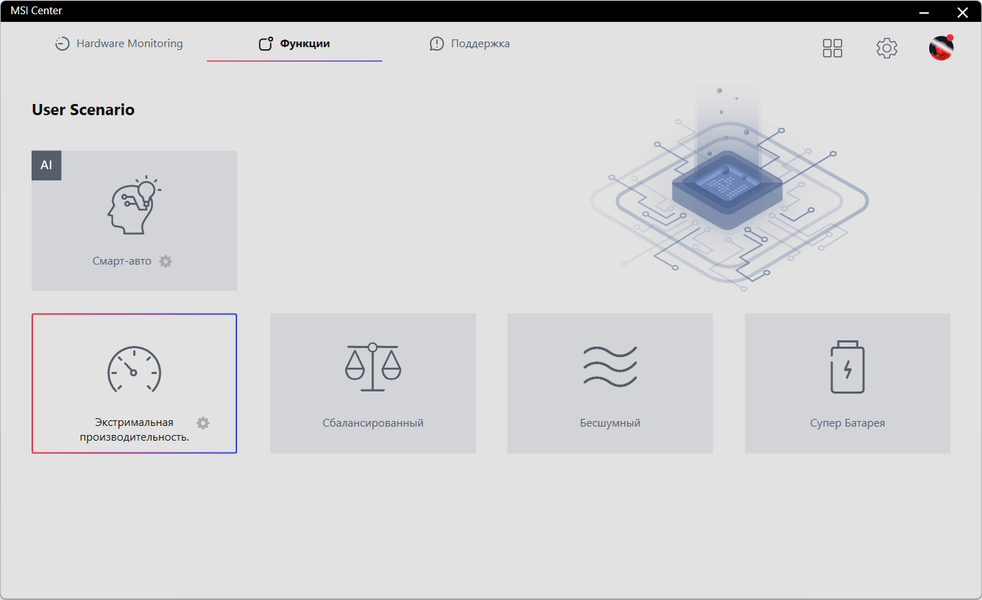This screenshot has width=982, height=600.
Task: Click the Поддержка exclamation bubble icon
Action: (437, 43)
